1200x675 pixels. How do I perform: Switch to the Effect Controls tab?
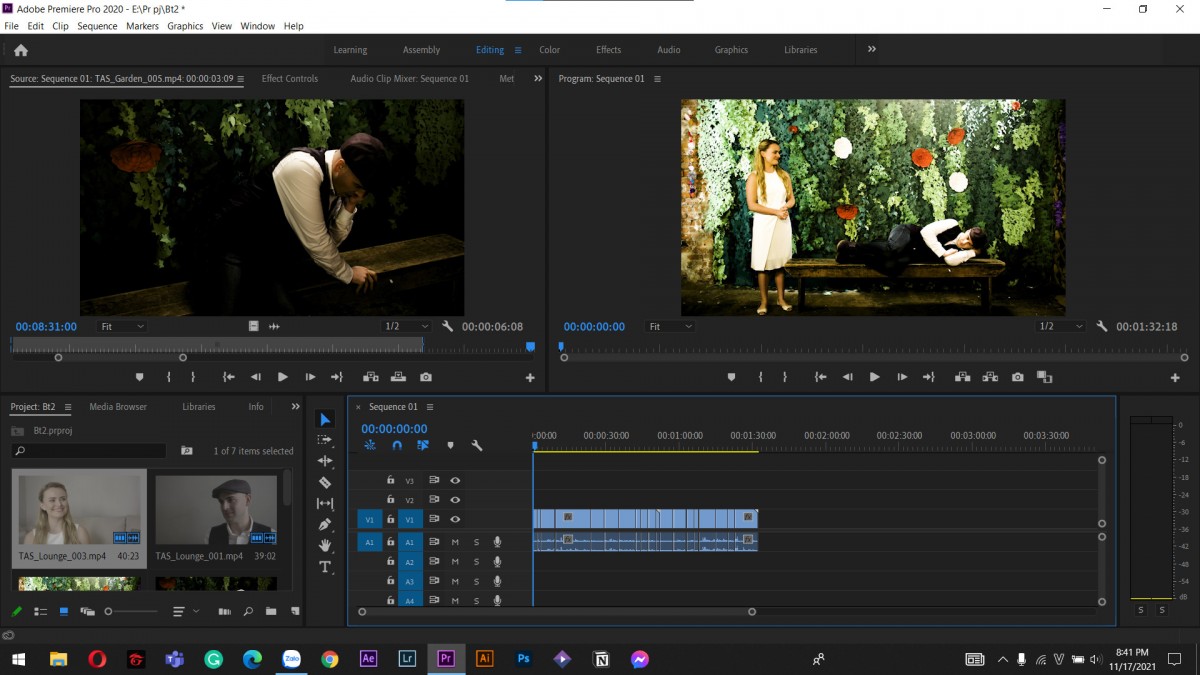tap(290, 79)
